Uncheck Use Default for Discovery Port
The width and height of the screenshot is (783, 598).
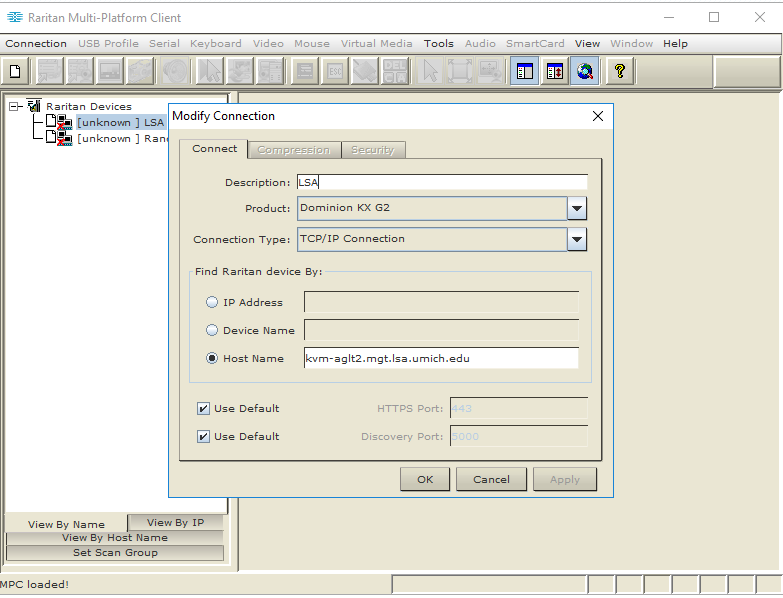[203, 436]
